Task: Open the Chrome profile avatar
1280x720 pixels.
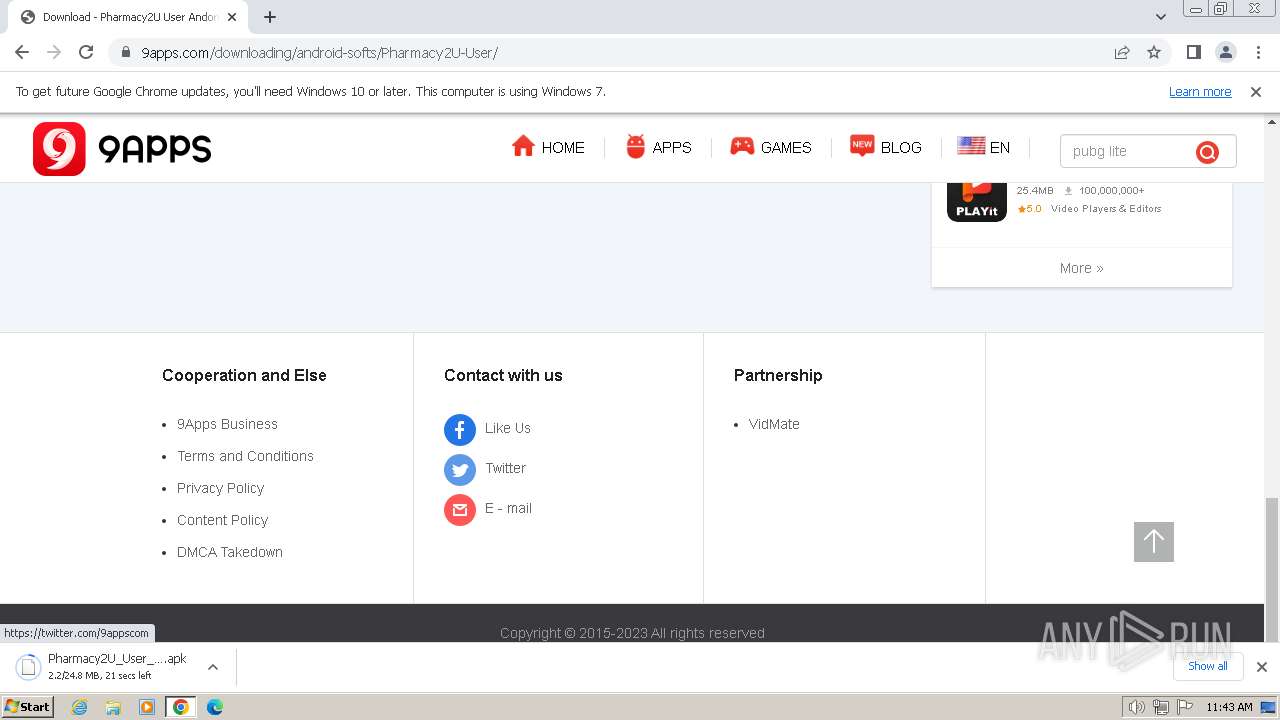Action: (x=1225, y=52)
